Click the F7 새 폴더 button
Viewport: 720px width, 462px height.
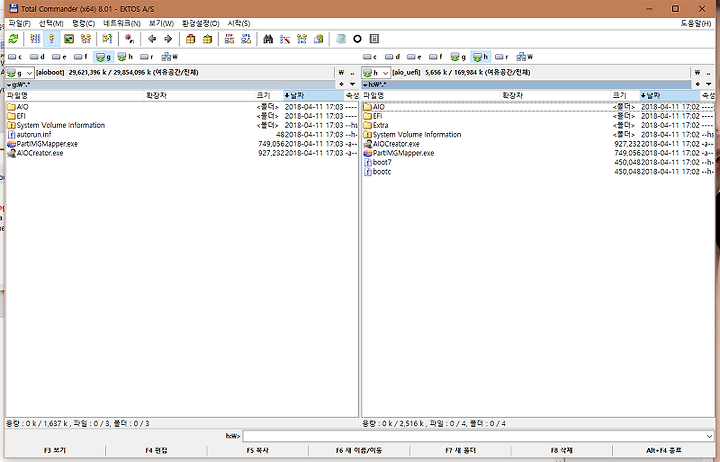click(460, 451)
